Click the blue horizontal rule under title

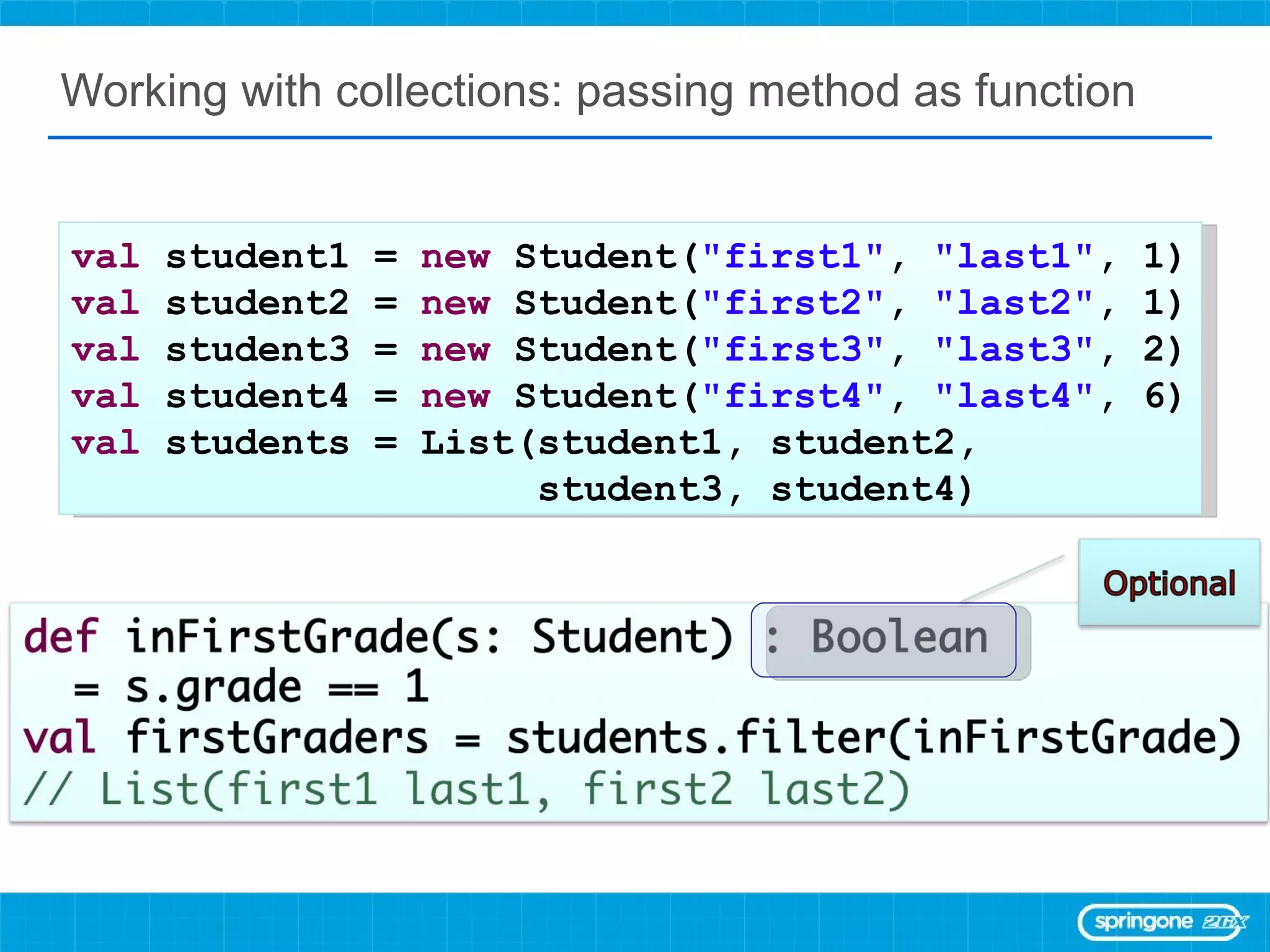[629, 138]
